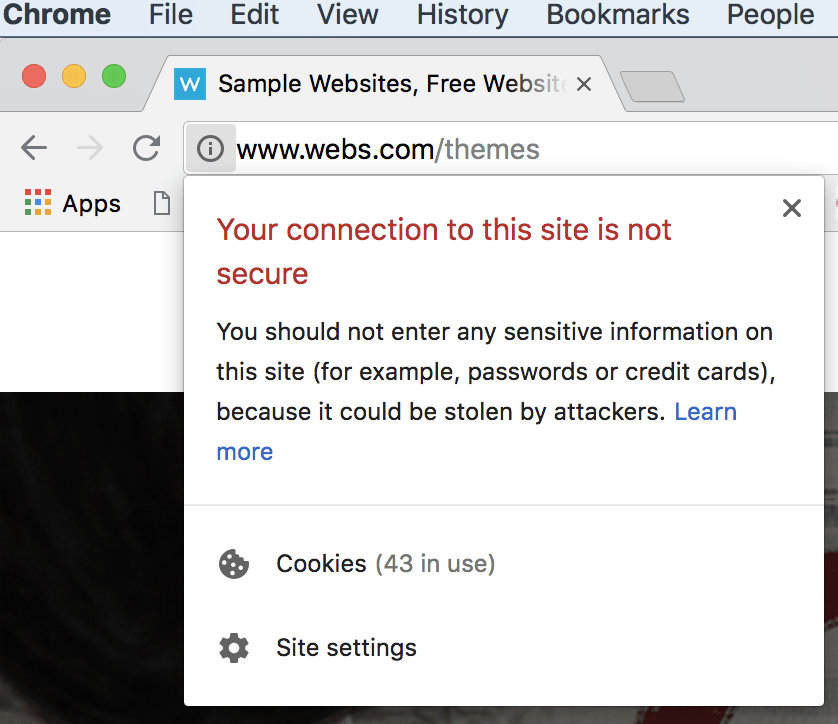
Task: Click the cookie icon in popup
Action: coord(234,564)
